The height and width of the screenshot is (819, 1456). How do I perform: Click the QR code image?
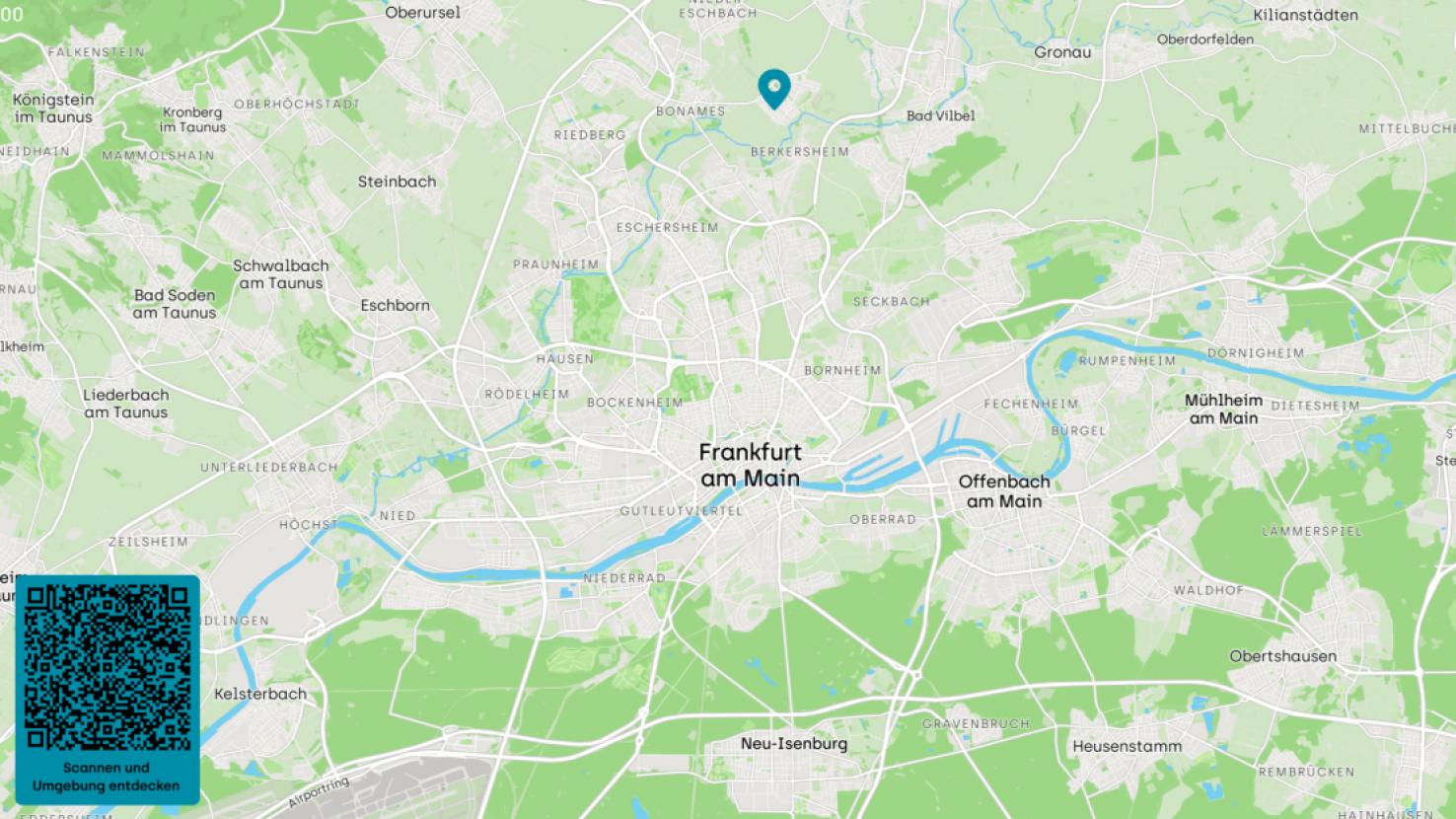(108, 666)
